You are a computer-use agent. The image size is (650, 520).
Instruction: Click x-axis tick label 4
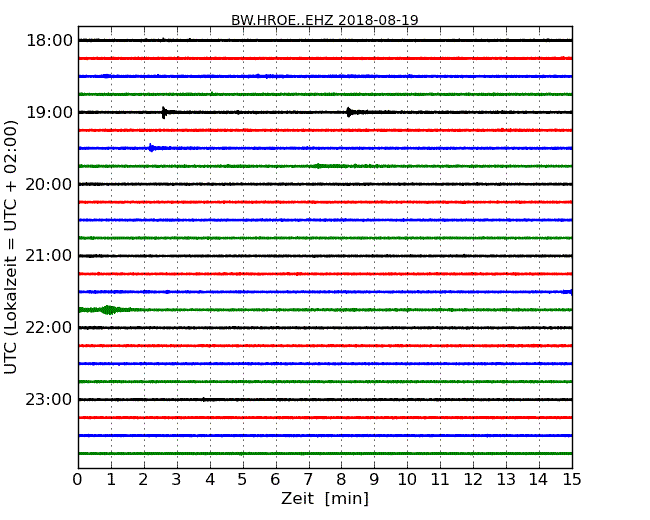tap(210, 480)
